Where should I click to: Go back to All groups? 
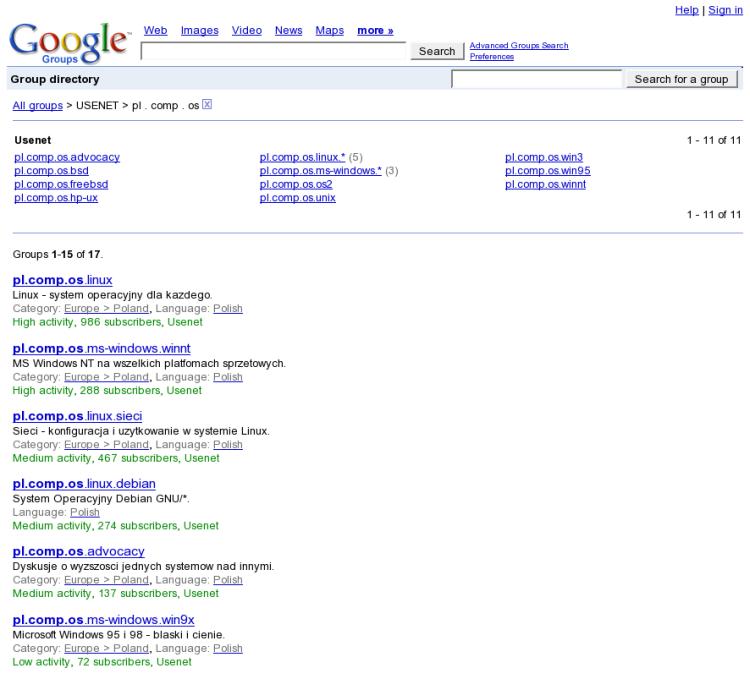(x=38, y=105)
